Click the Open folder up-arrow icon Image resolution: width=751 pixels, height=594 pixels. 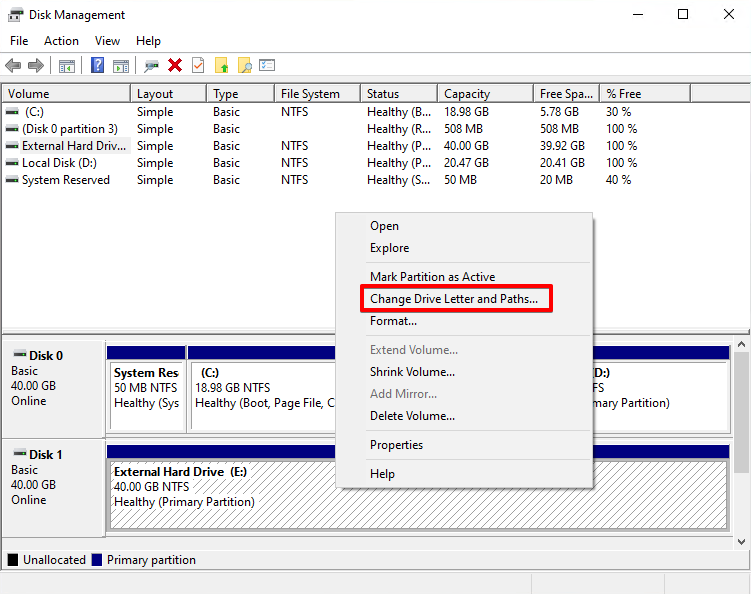[x=221, y=65]
